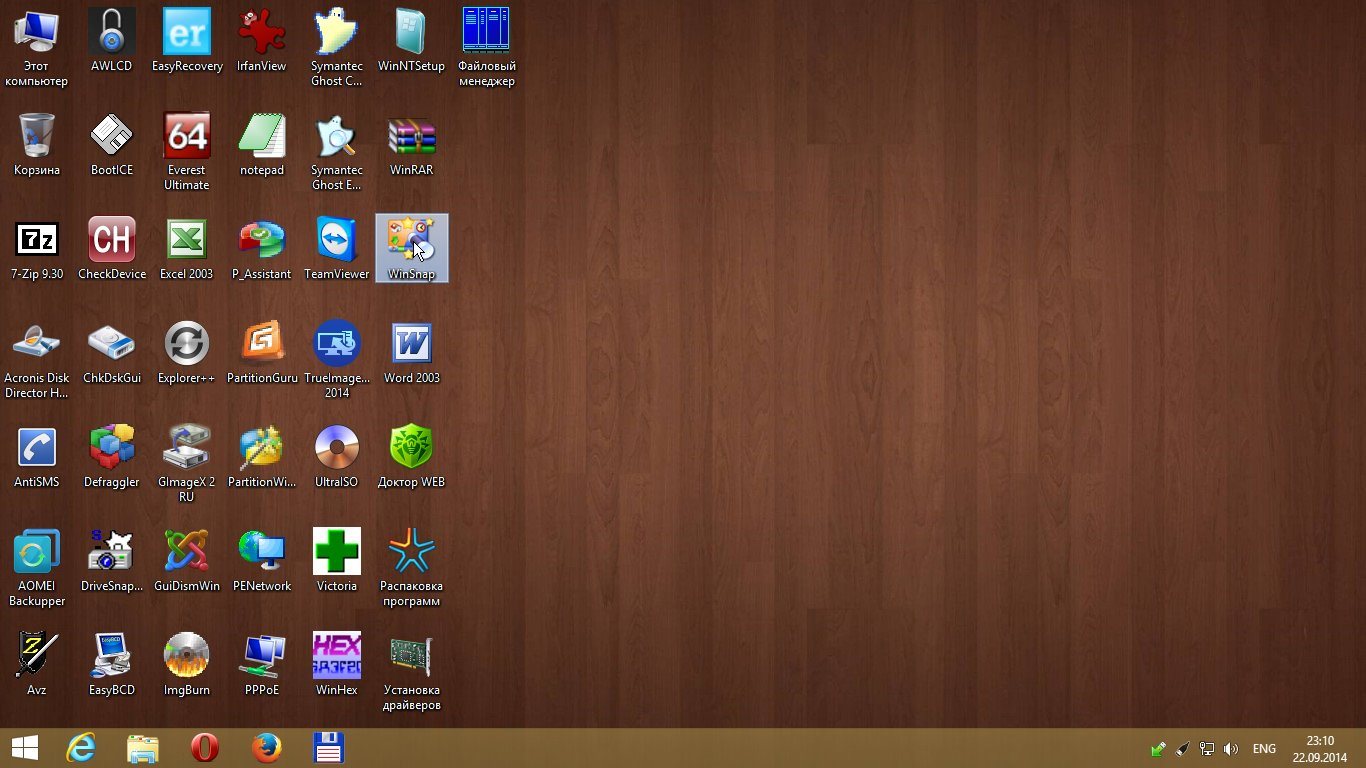Viewport: 1366px width, 768px height.
Task: Click the tray icon beside network
Action: pos(1183,749)
